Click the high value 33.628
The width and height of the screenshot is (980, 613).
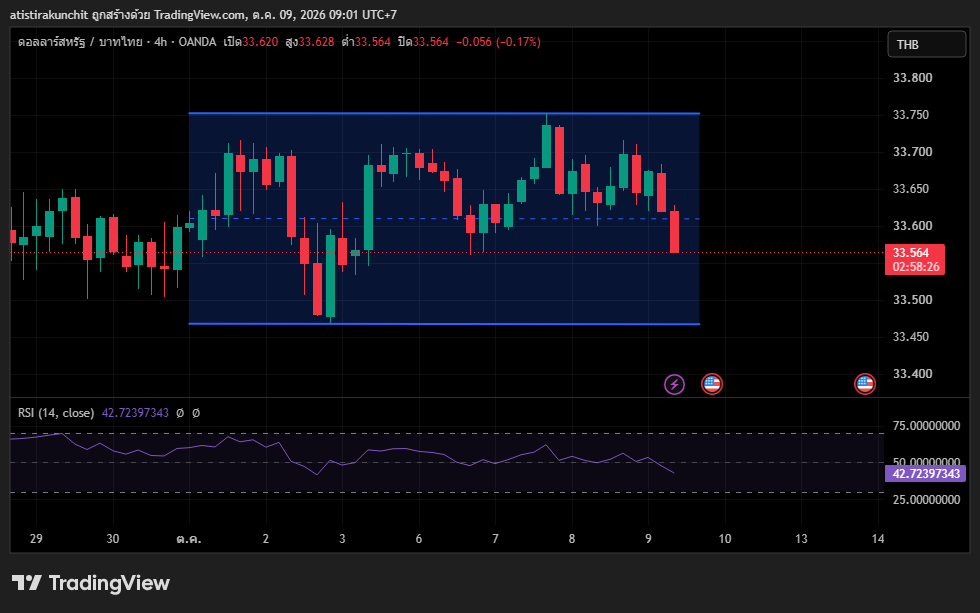point(316,42)
